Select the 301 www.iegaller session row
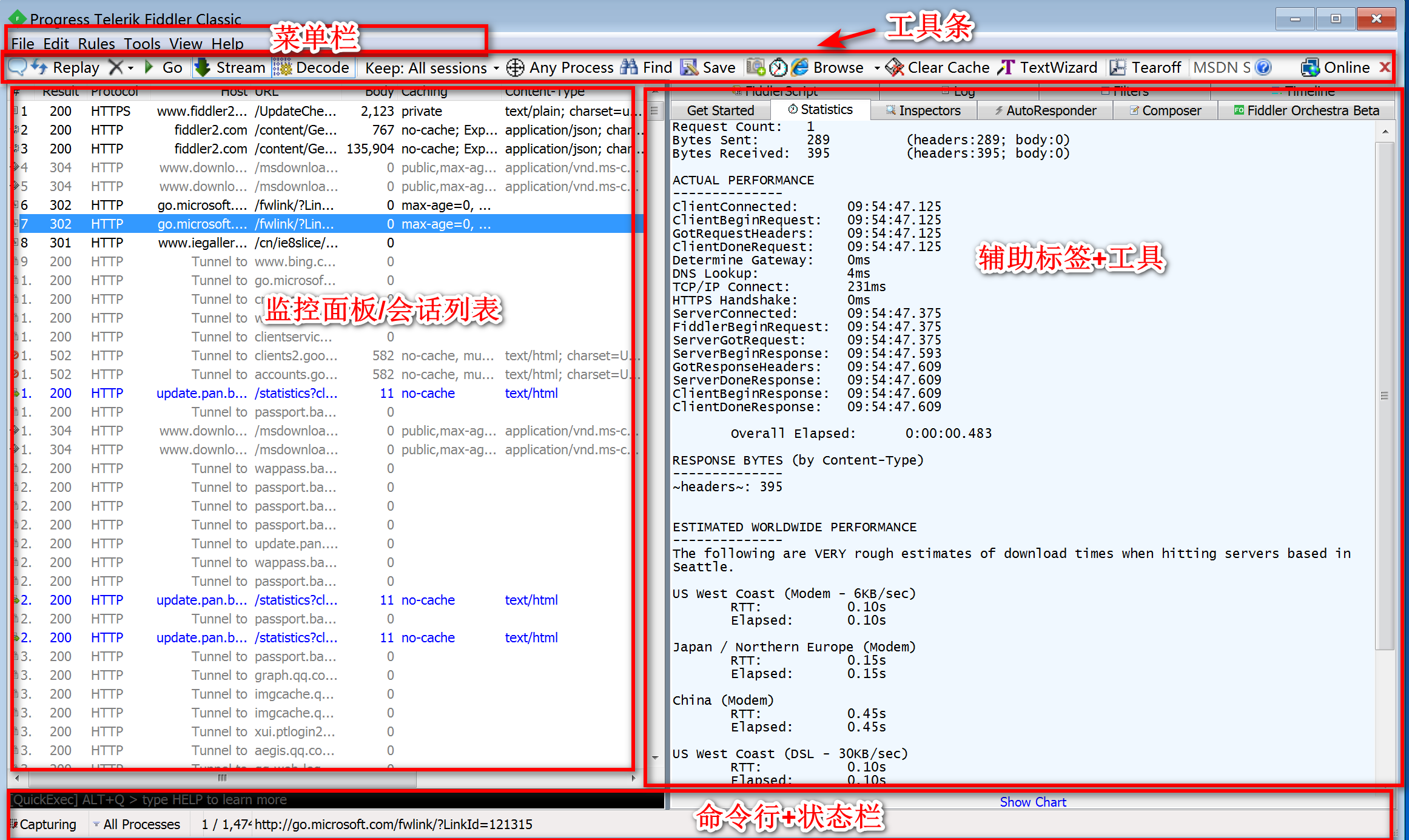This screenshot has width=1409, height=840. [328, 243]
